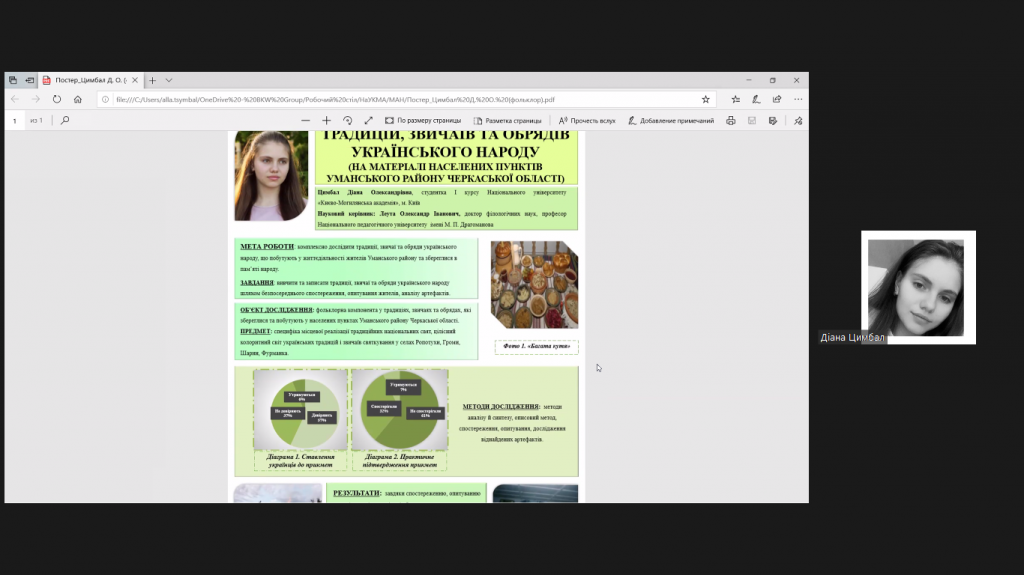Show site information icon in address bar

[105, 99]
